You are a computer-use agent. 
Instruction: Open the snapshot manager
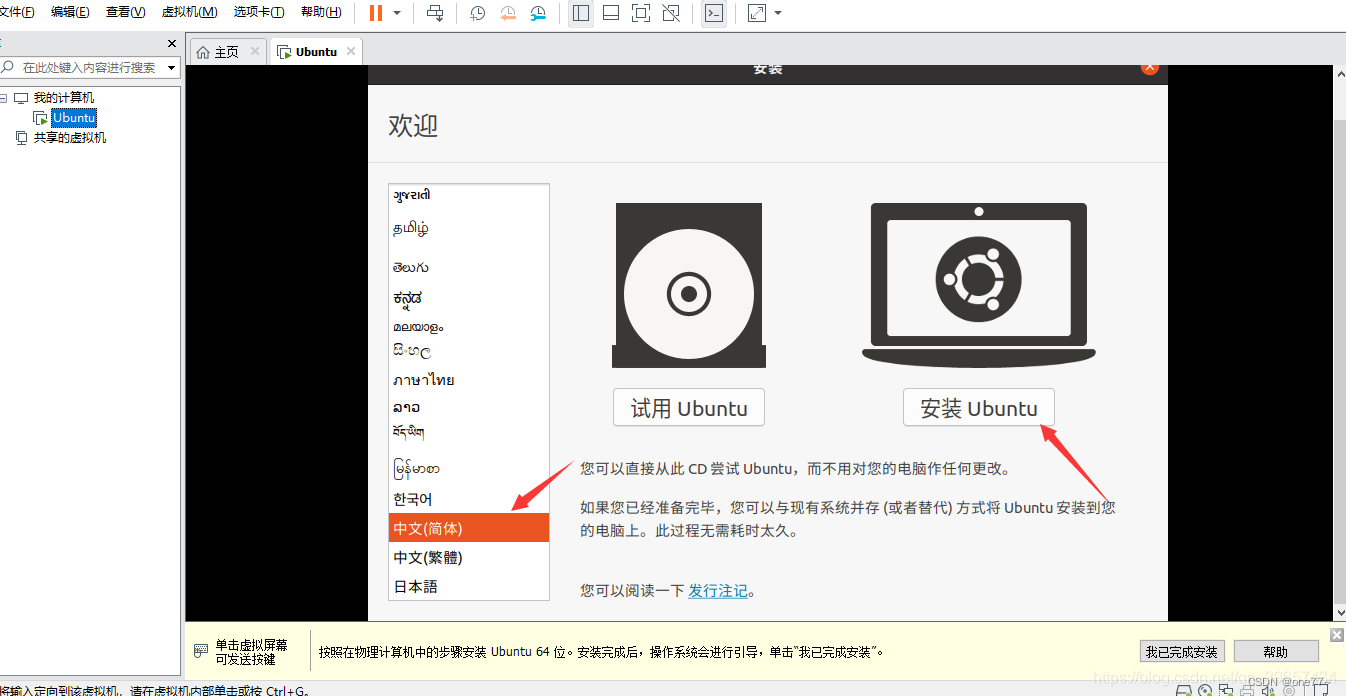pyautogui.click(x=538, y=13)
